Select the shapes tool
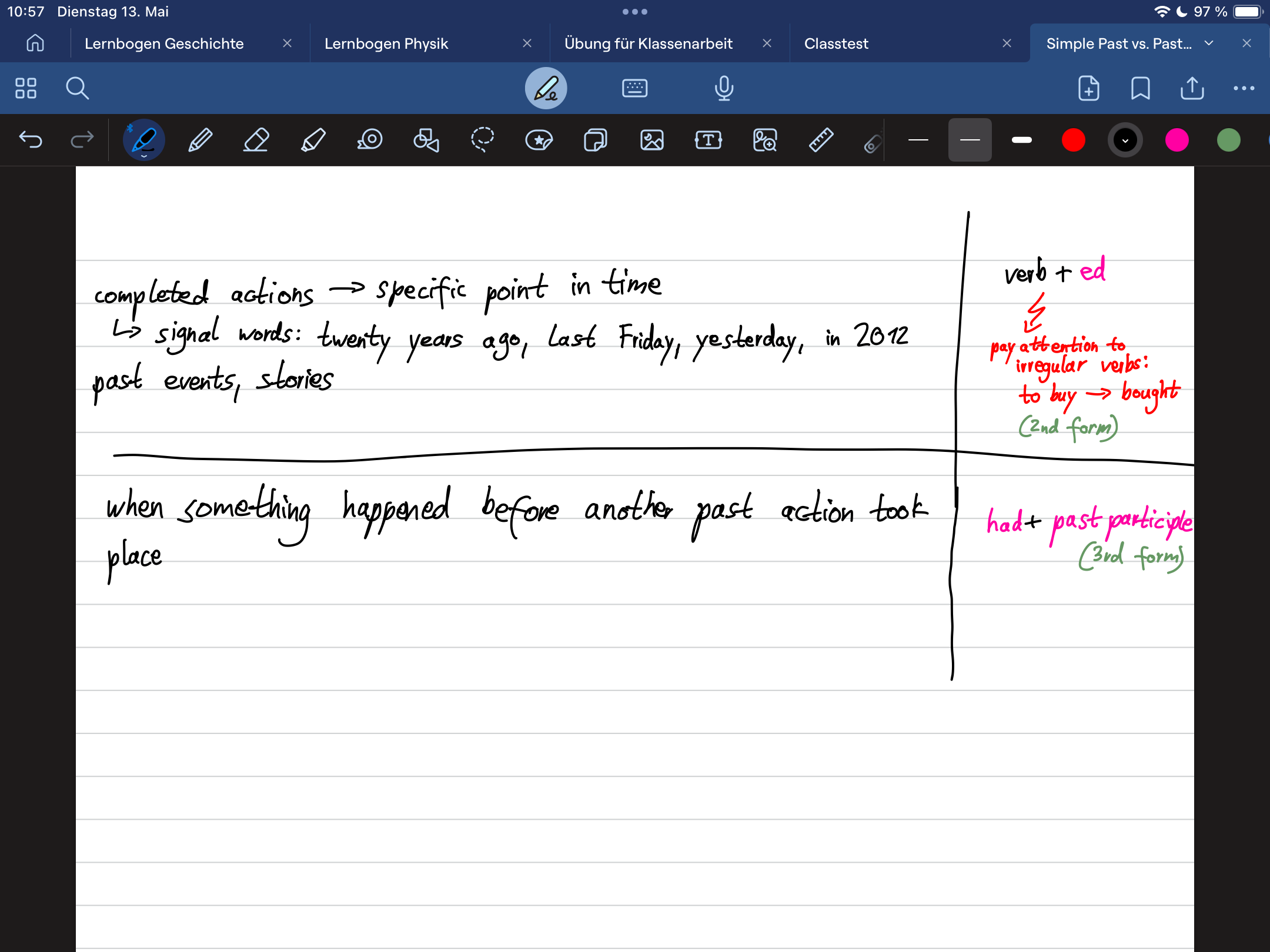Screen dimensions: 1270x952 426,140
